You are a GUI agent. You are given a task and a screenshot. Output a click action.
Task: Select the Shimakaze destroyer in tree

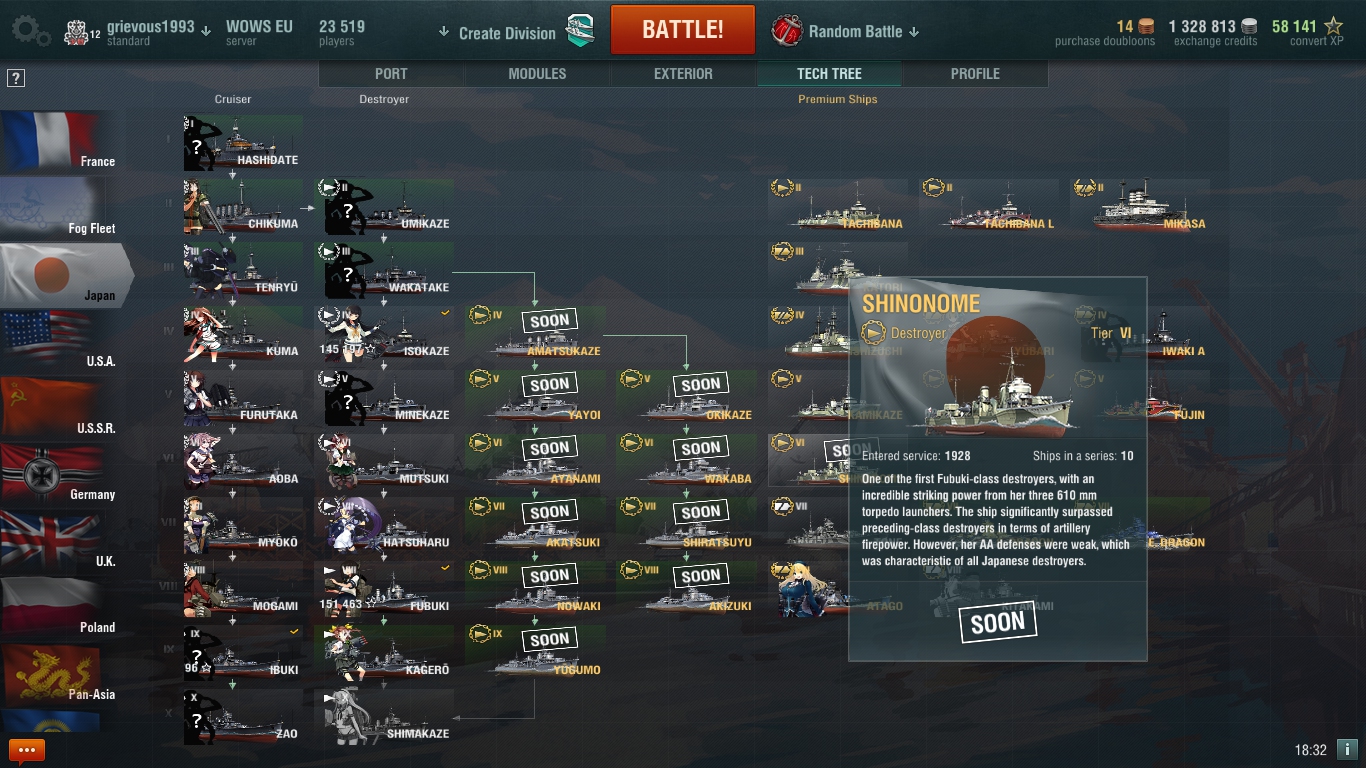click(385, 717)
